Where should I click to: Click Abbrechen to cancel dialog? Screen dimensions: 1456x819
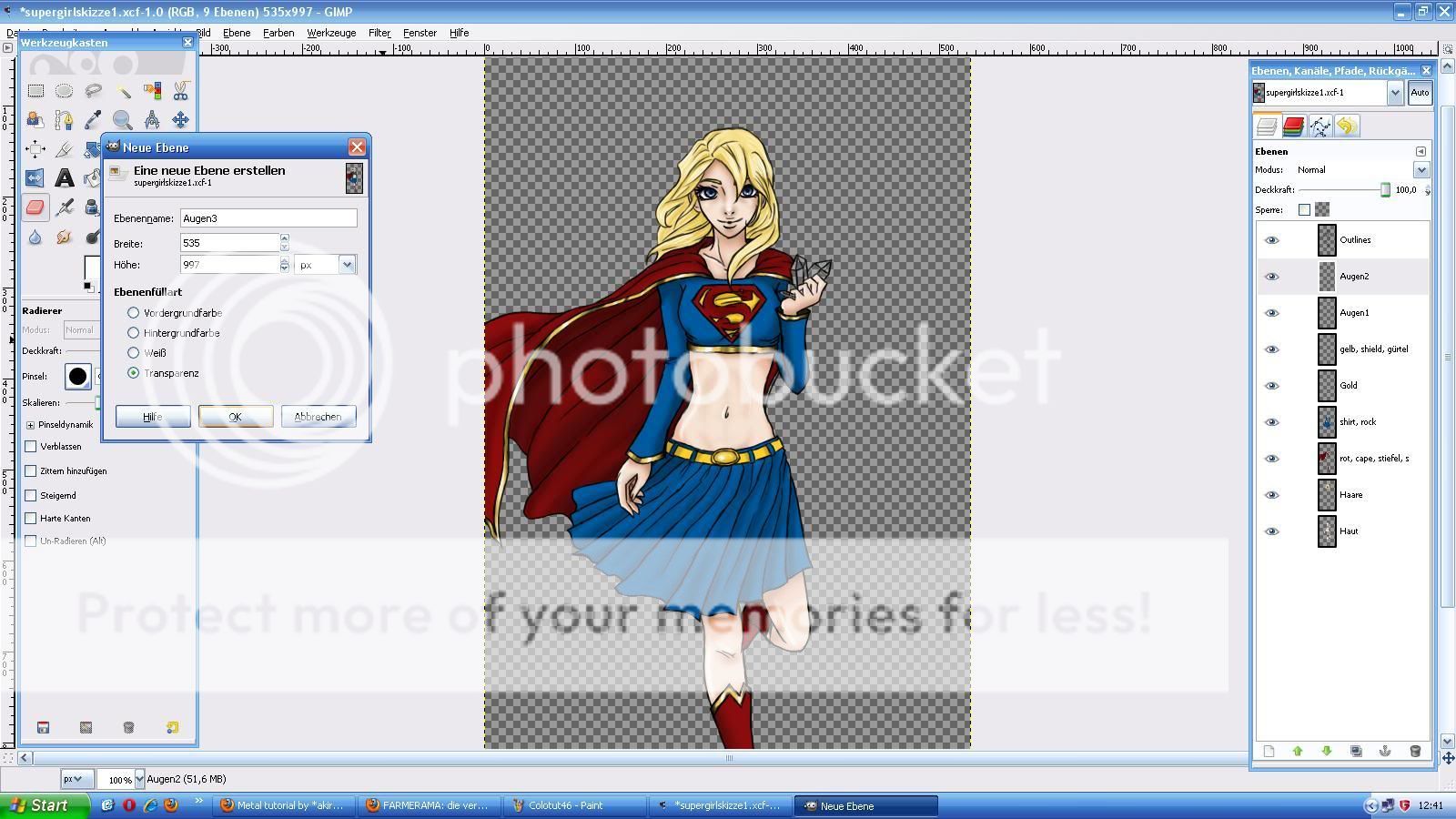click(x=318, y=417)
